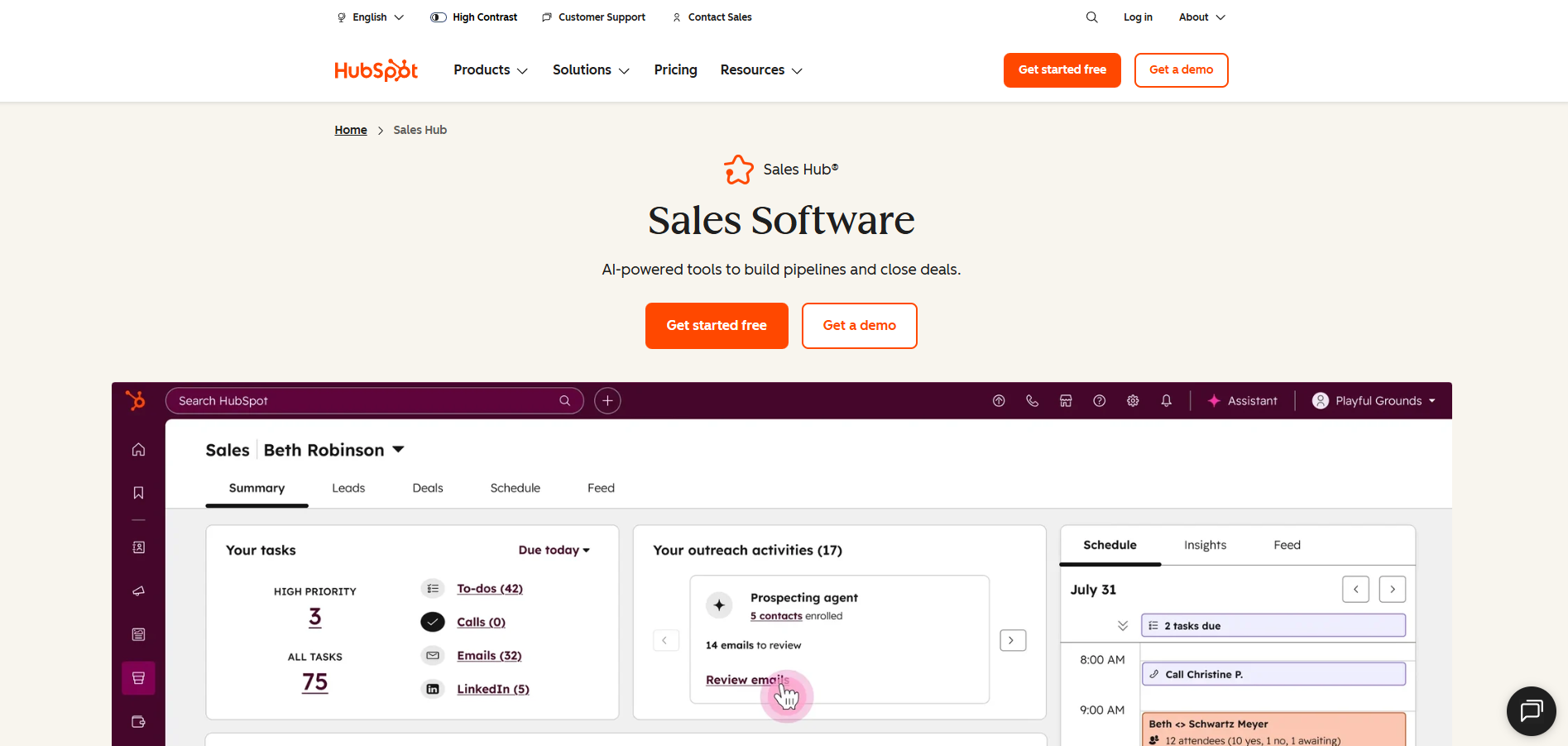Go to the next day in schedule
Viewport: 1568px width, 746px height.
1393,590
